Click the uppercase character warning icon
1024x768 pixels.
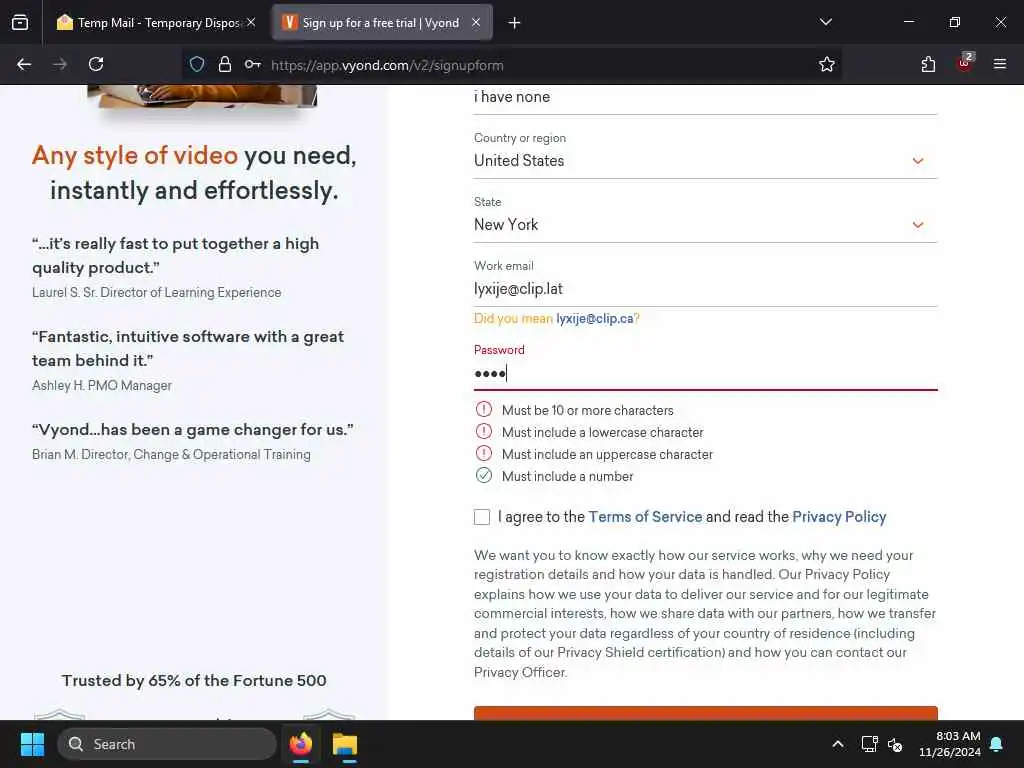pos(484,453)
